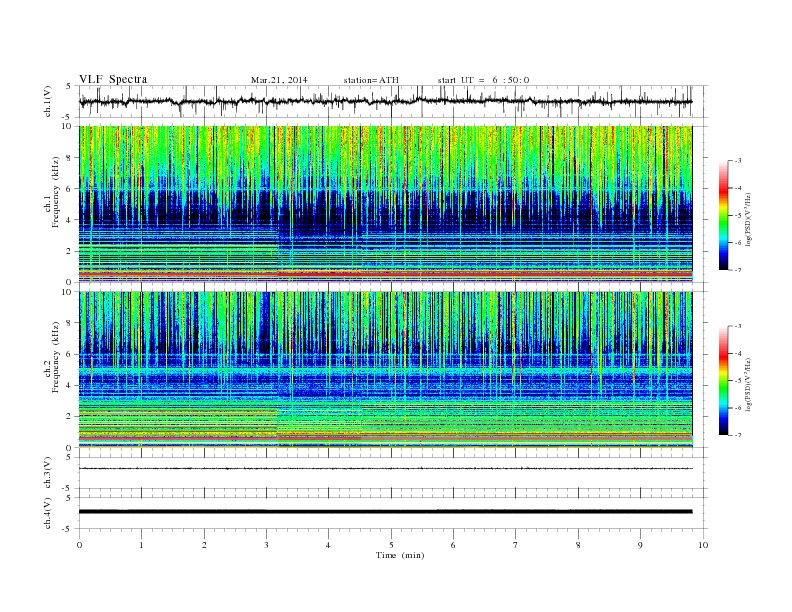Click the "ch.3(V)" axis label
Screen dimensions: 792x612
(x=48, y=473)
